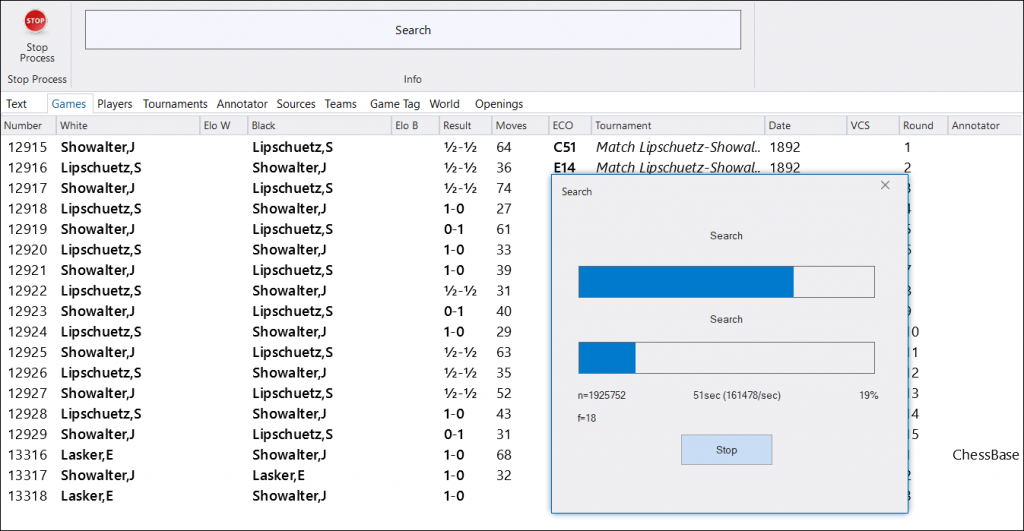The width and height of the screenshot is (1024, 531).
Task: Sort by the Elo W column header
Action: pyautogui.click(x=223, y=125)
